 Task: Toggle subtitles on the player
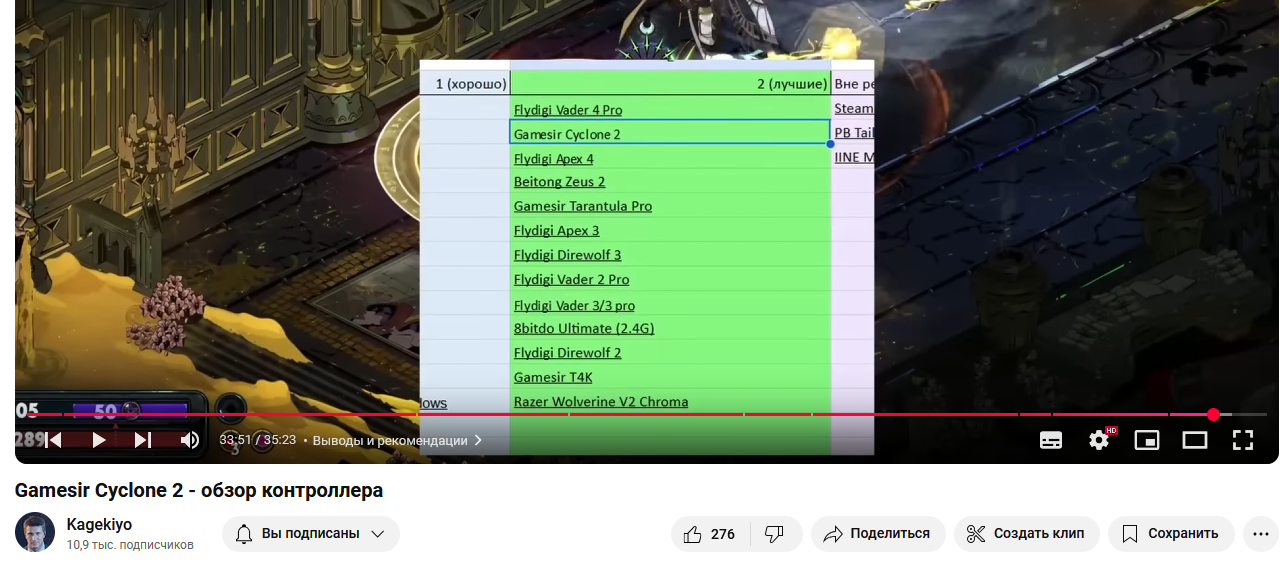pyautogui.click(x=1051, y=440)
